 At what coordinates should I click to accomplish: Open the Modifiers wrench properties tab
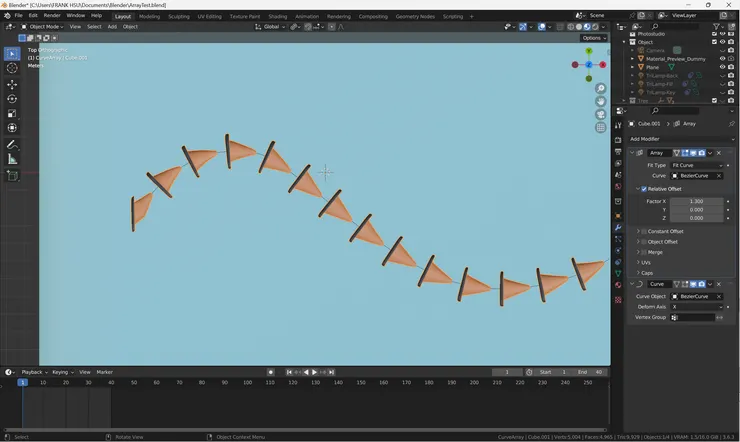618,229
